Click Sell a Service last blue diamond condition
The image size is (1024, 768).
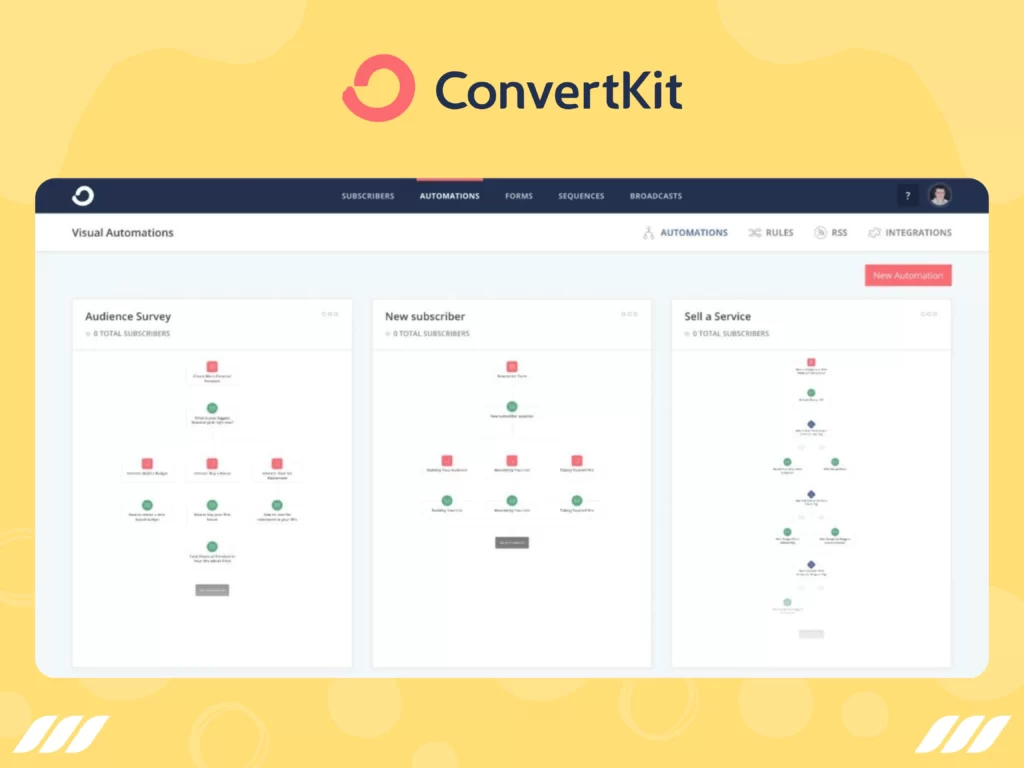[x=811, y=564]
